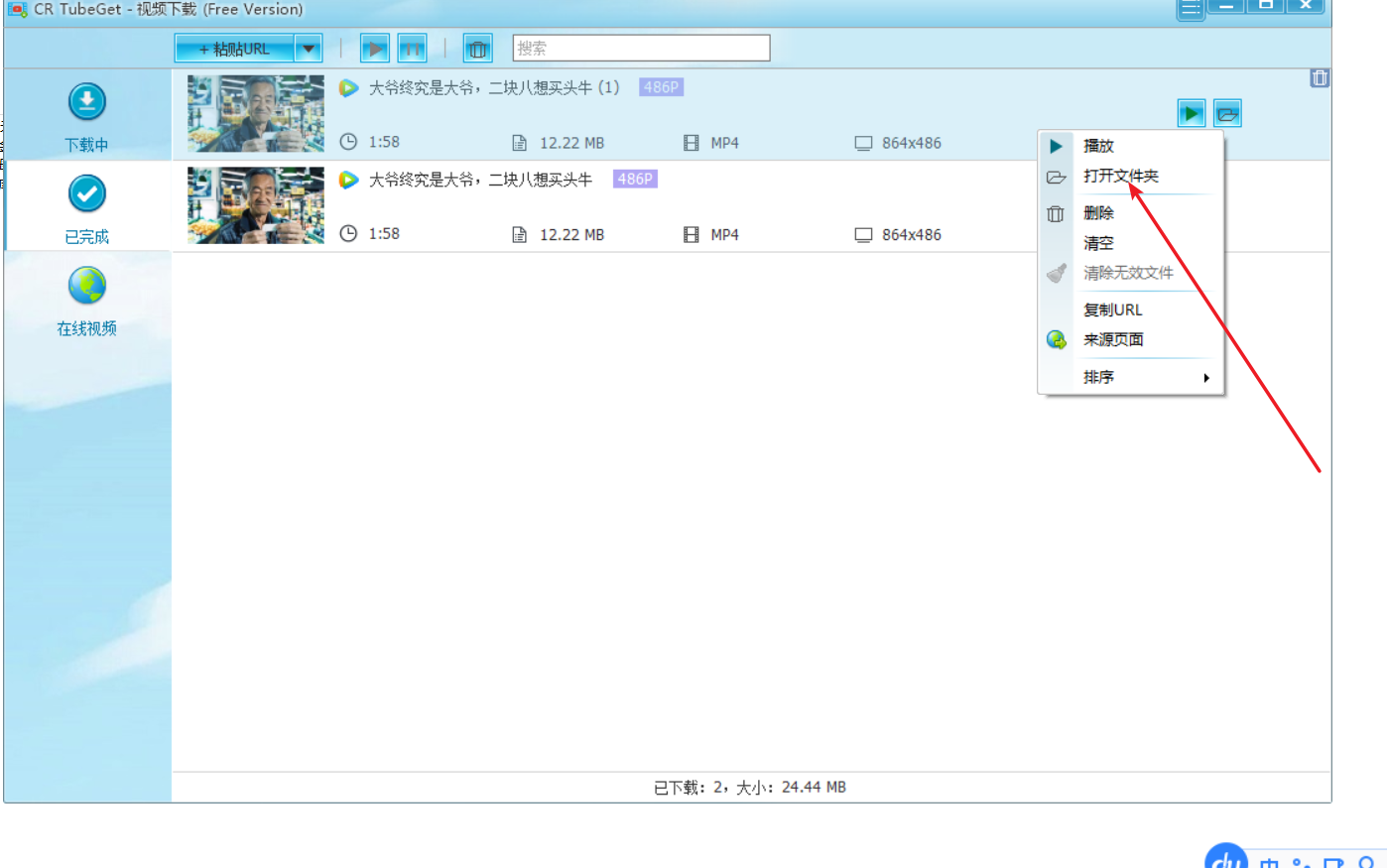Open the Downloading (下载中) section
Image resolution: width=1387 pixels, height=868 pixels.
tap(87, 116)
